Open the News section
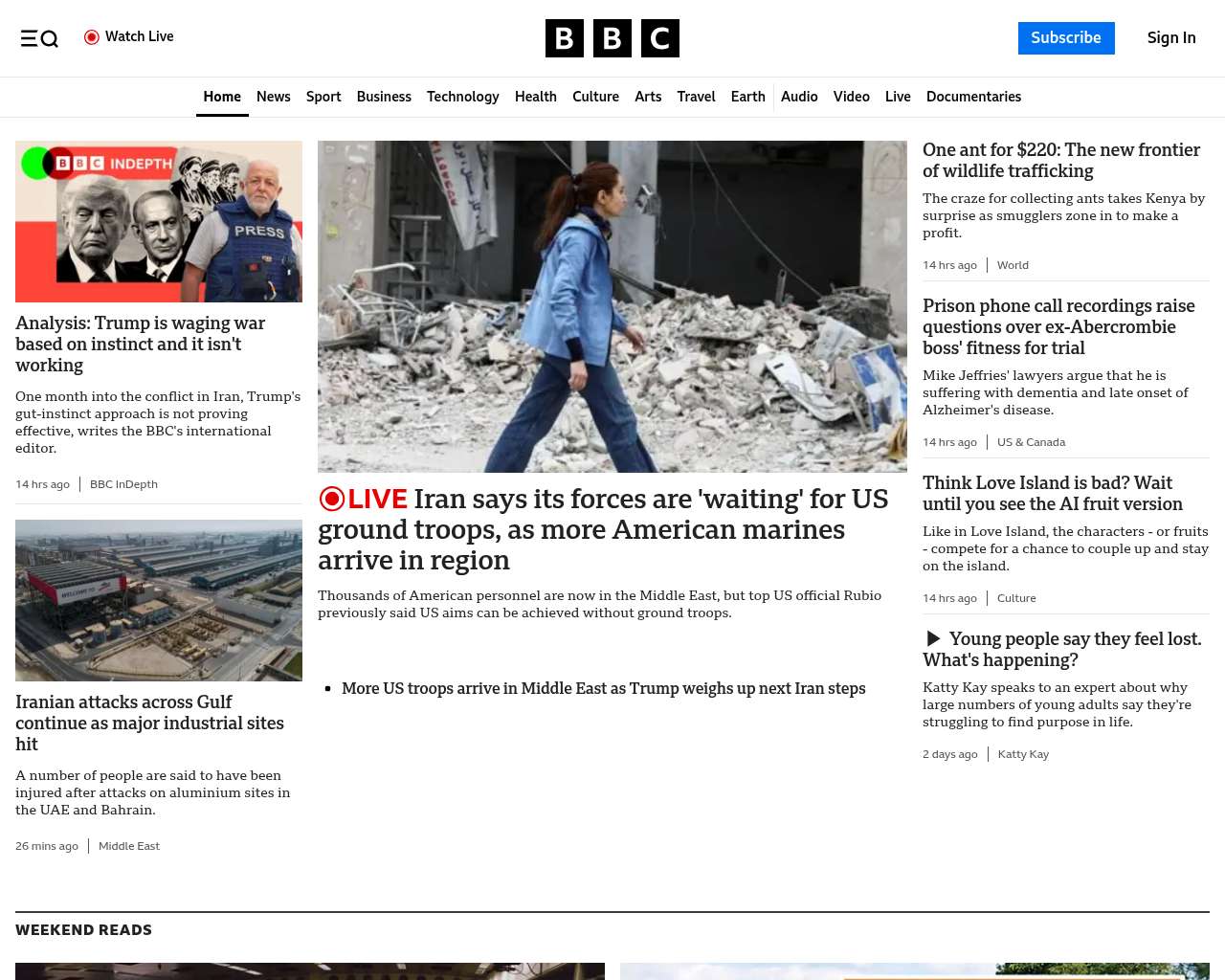Image resolution: width=1225 pixels, height=980 pixels. click(x=274, y=97)
